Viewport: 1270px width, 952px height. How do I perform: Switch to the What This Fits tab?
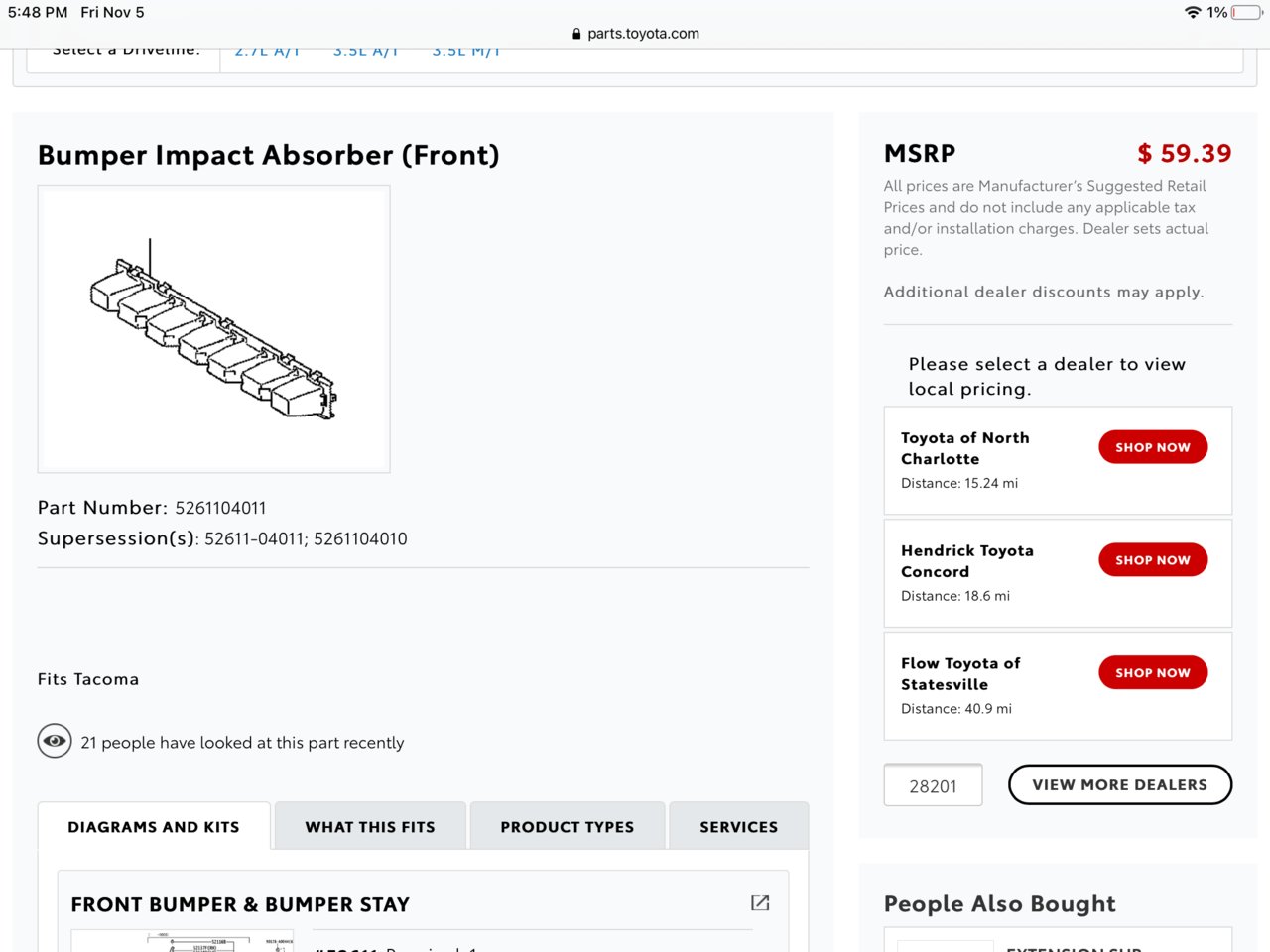[x=370, y=827]
